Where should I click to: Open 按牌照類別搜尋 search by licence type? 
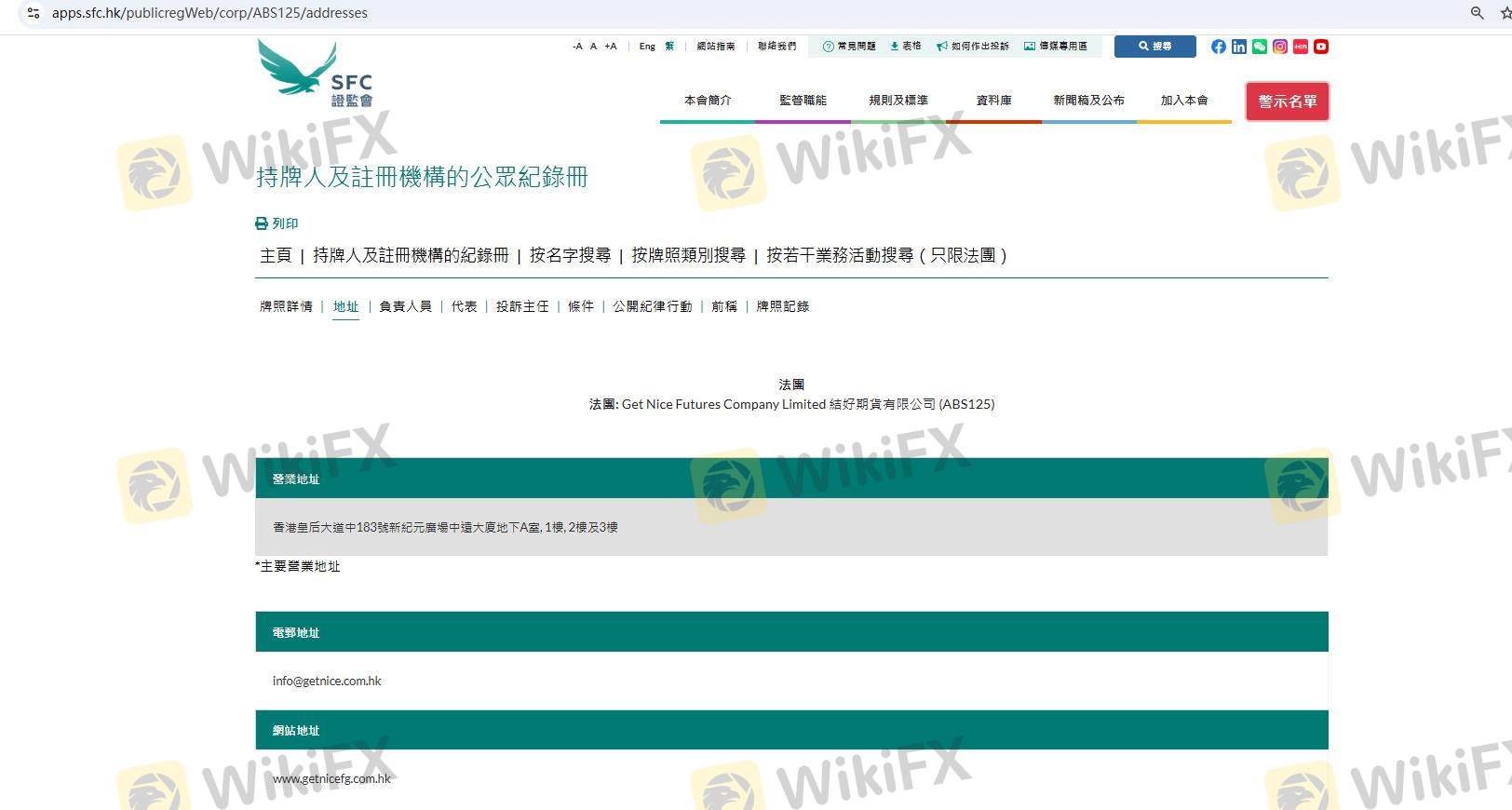pyautogui.click(x=688, y=255)
